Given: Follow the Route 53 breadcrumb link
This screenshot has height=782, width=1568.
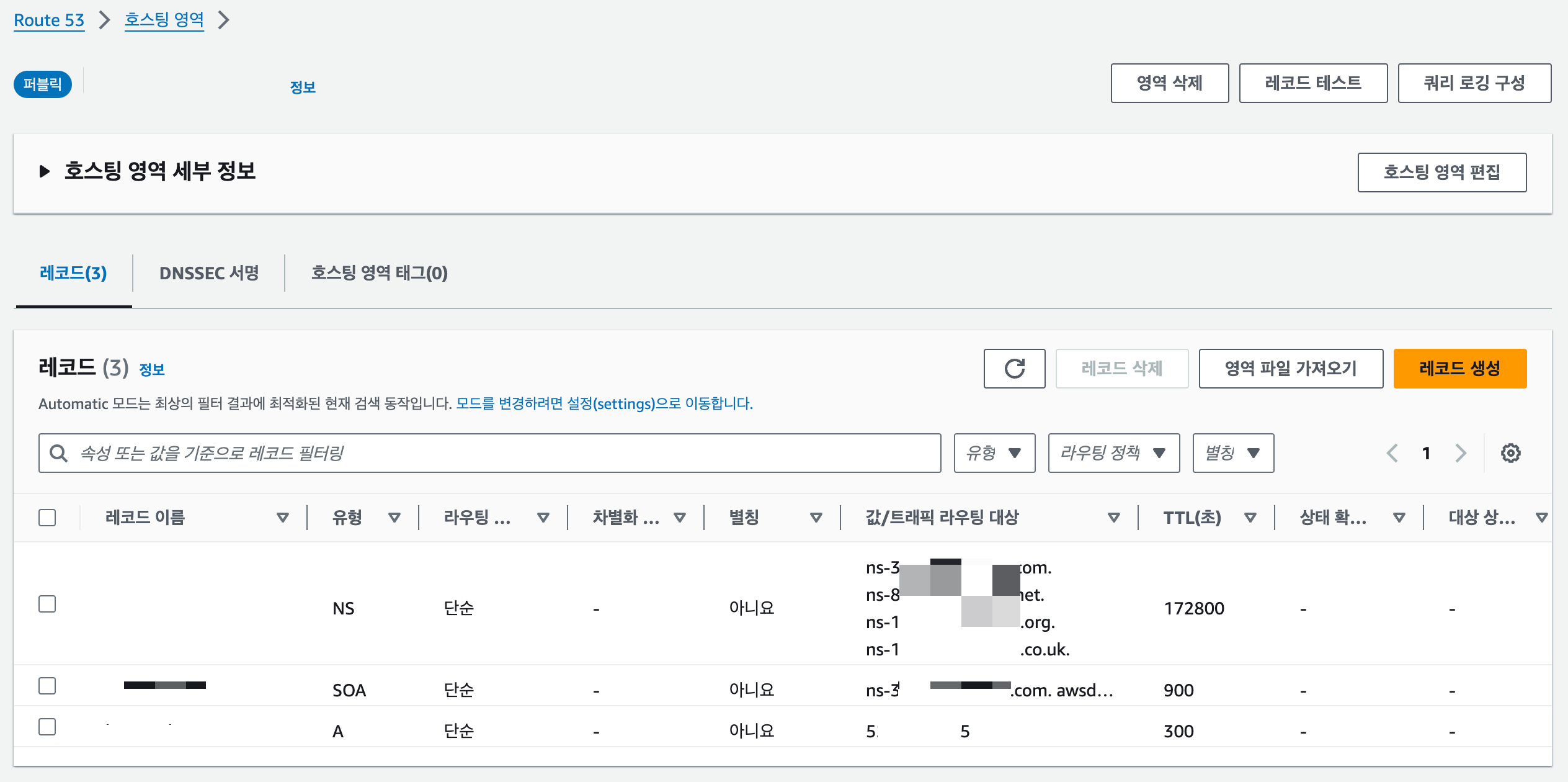Looking at the screenshot, I should coord(49,20).
